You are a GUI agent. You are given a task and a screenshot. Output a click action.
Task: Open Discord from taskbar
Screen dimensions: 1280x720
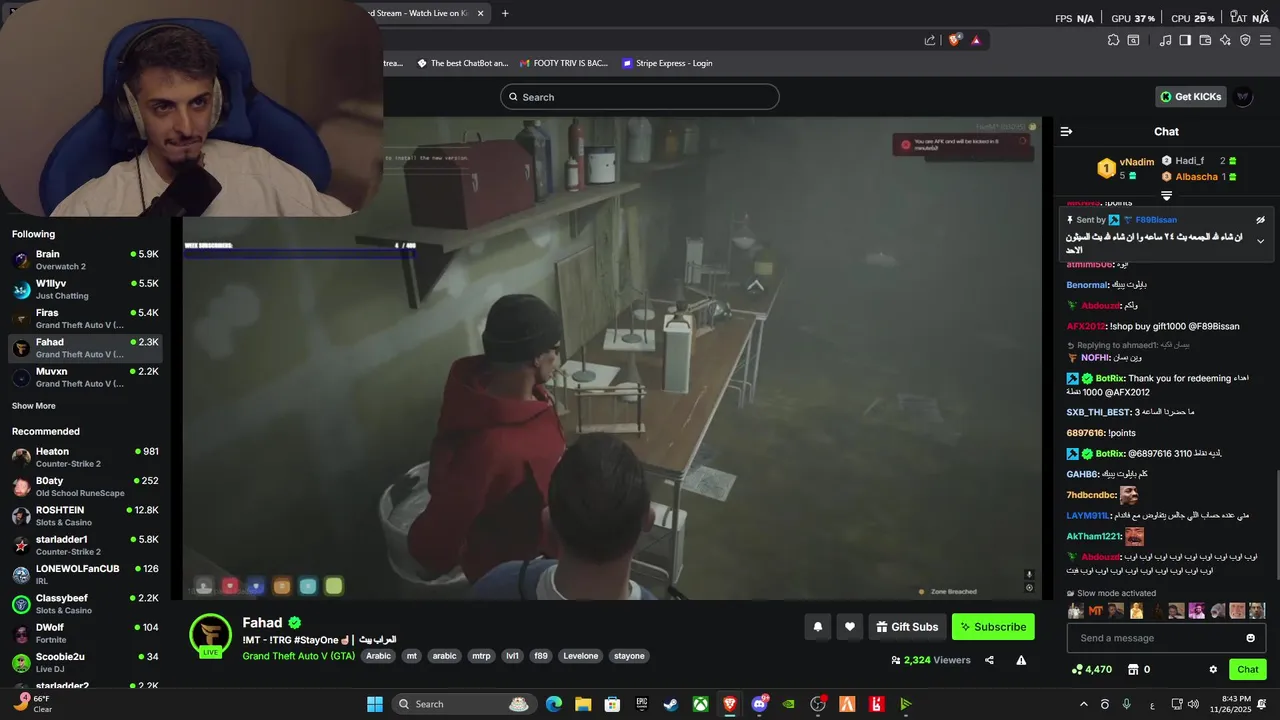click(x=759, y=704)
